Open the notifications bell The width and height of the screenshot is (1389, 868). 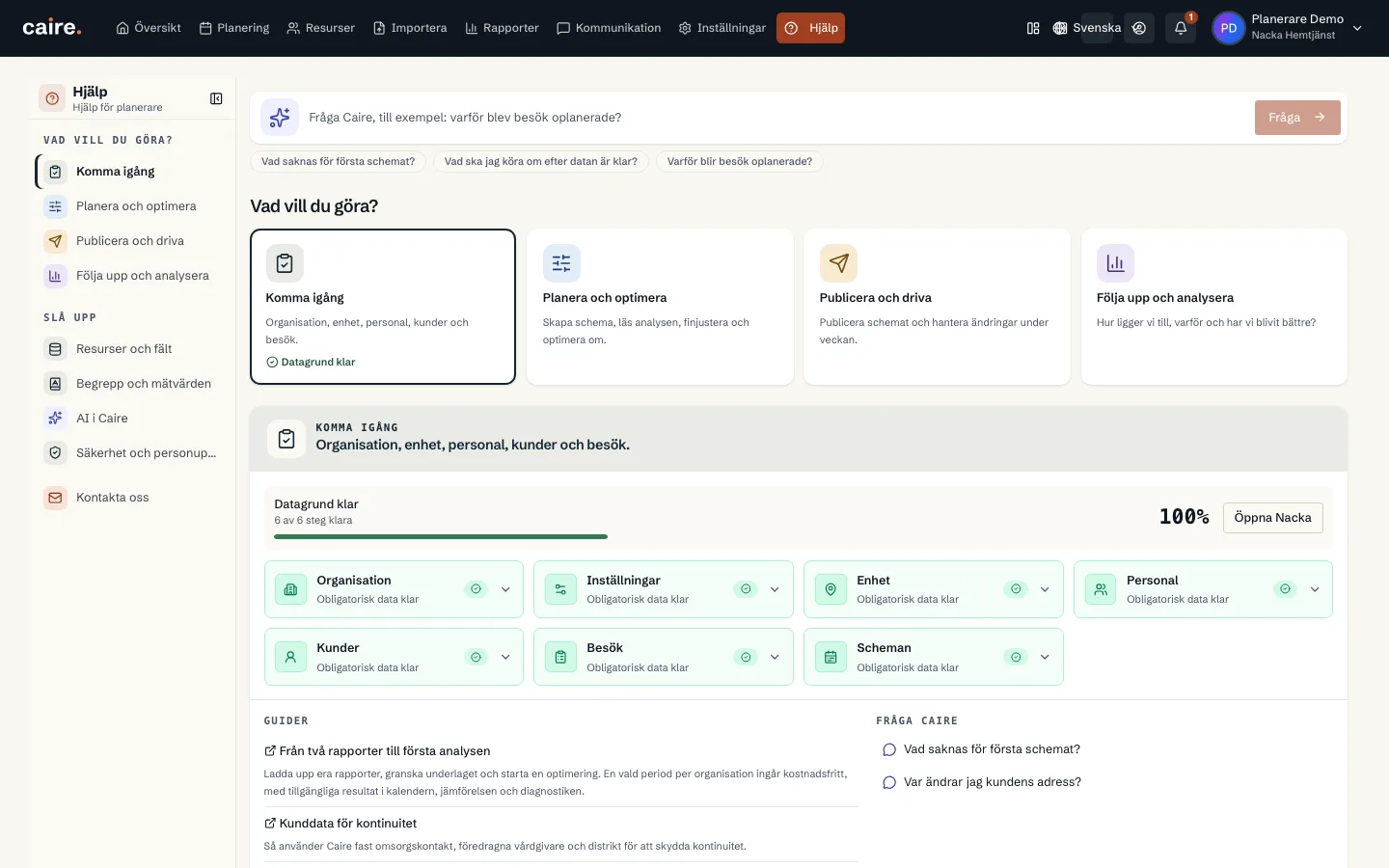(1181, 28)
